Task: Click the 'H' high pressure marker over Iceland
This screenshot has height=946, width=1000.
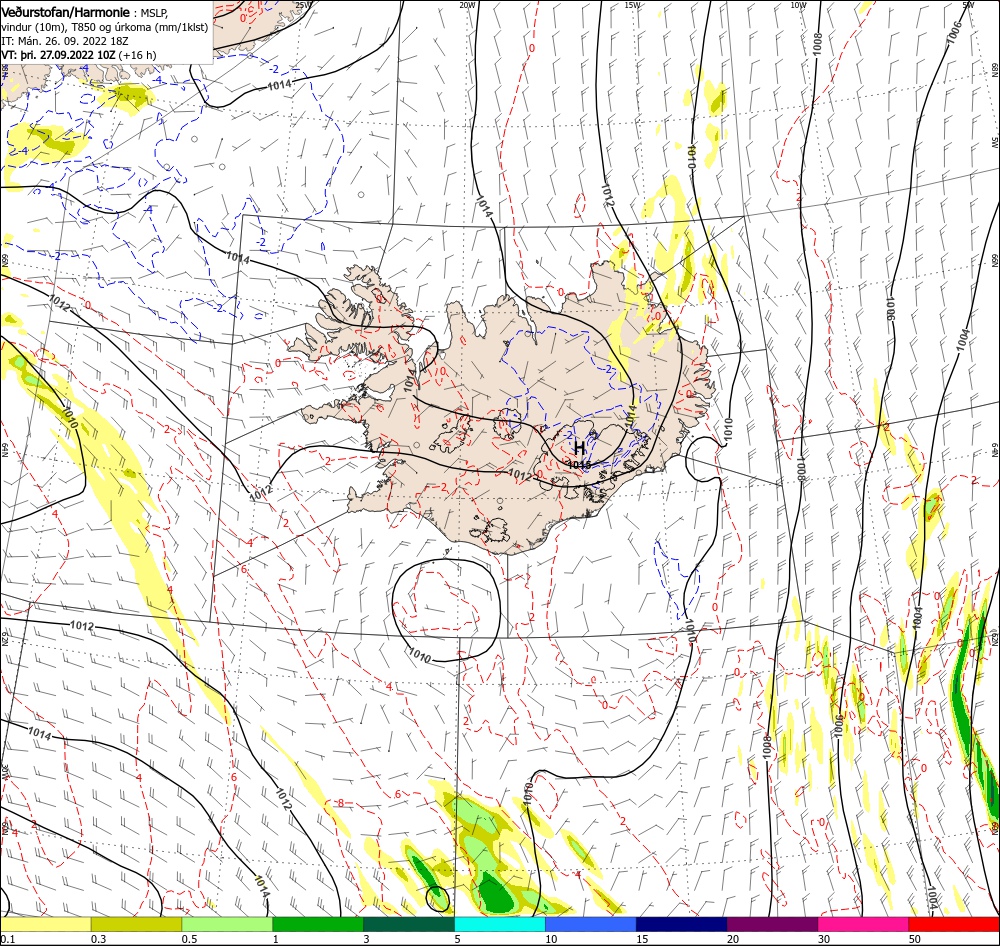Action: point(580,447)
